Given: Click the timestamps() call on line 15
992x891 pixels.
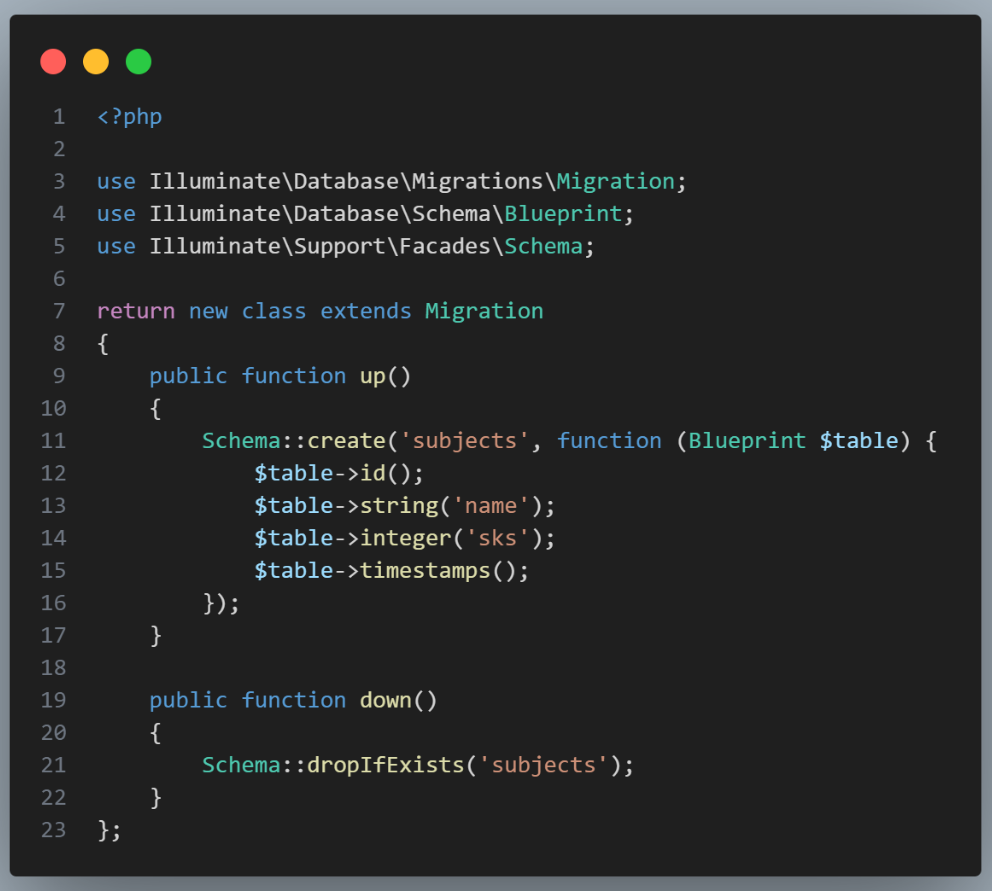Looking at the screenshot, I should click(x=447, y=570).
